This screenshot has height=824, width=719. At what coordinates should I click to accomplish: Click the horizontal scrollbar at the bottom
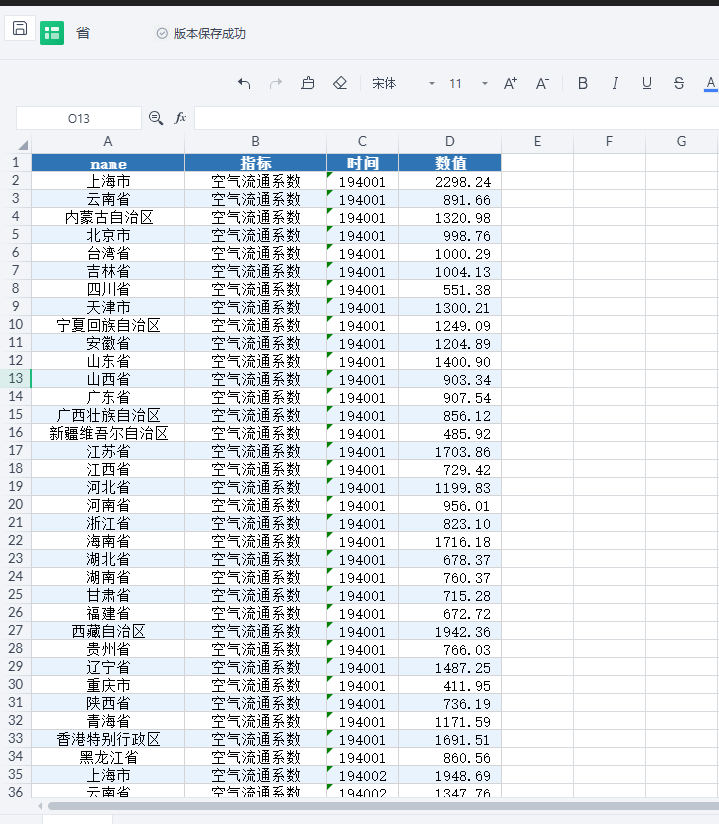[383, 806]
